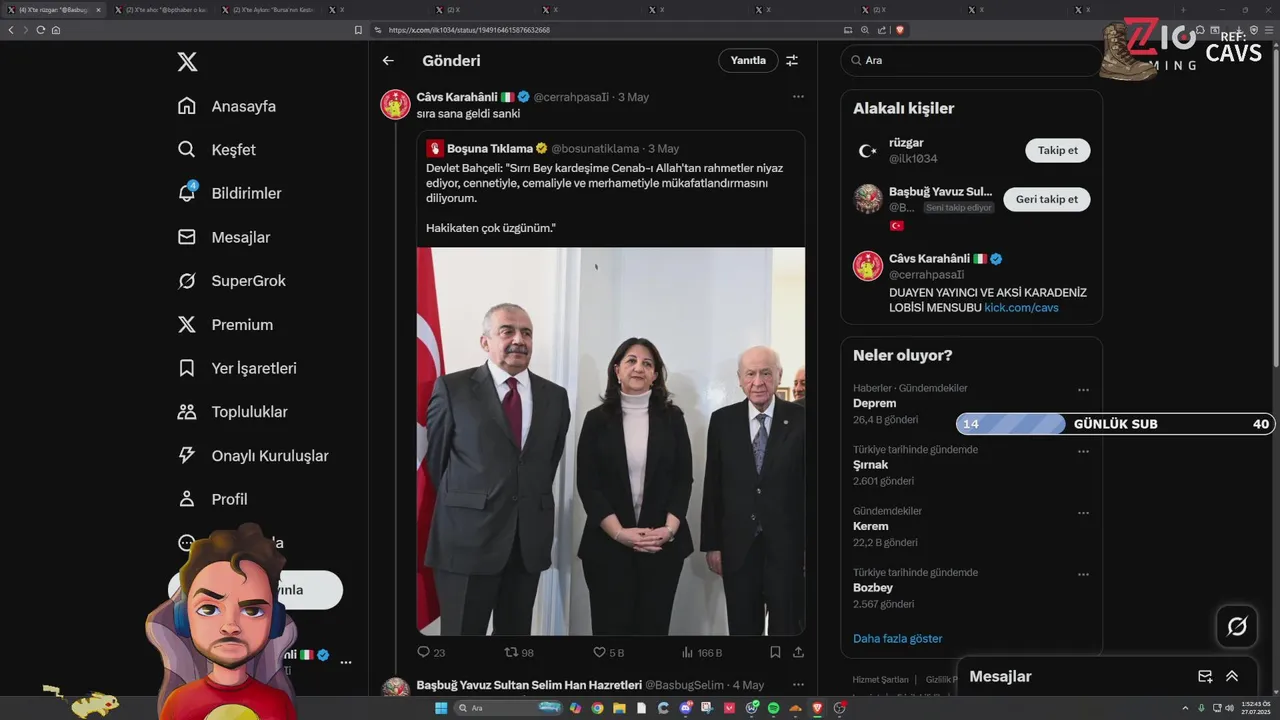The image size is (1280, 720).
Task: Open Chrome from the taskbar
Action: [597, 708]
